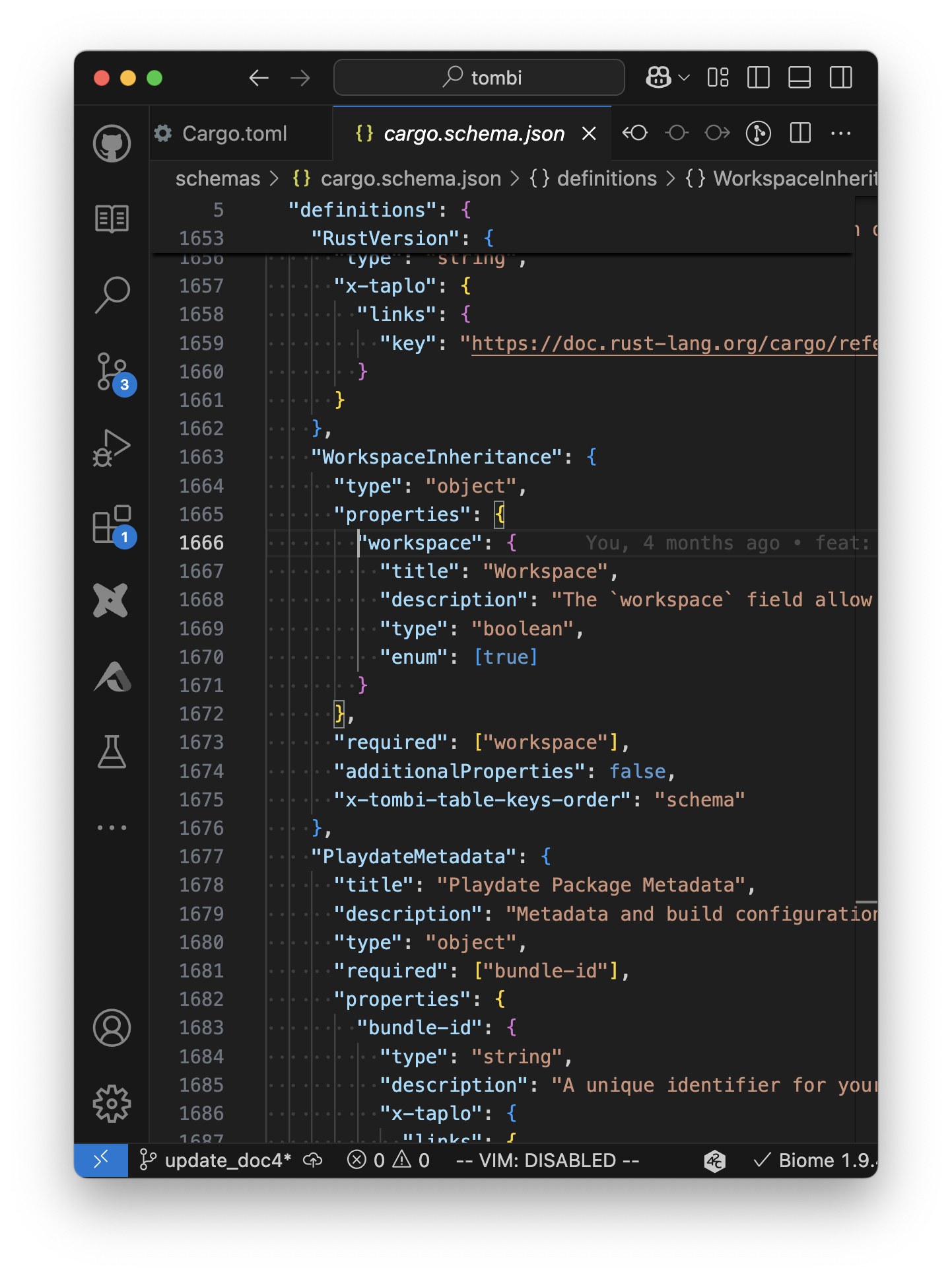952x1276 pixels.
Task: Publish or sync changes with the cloud icon
Action: click(x=313, y=1160)
